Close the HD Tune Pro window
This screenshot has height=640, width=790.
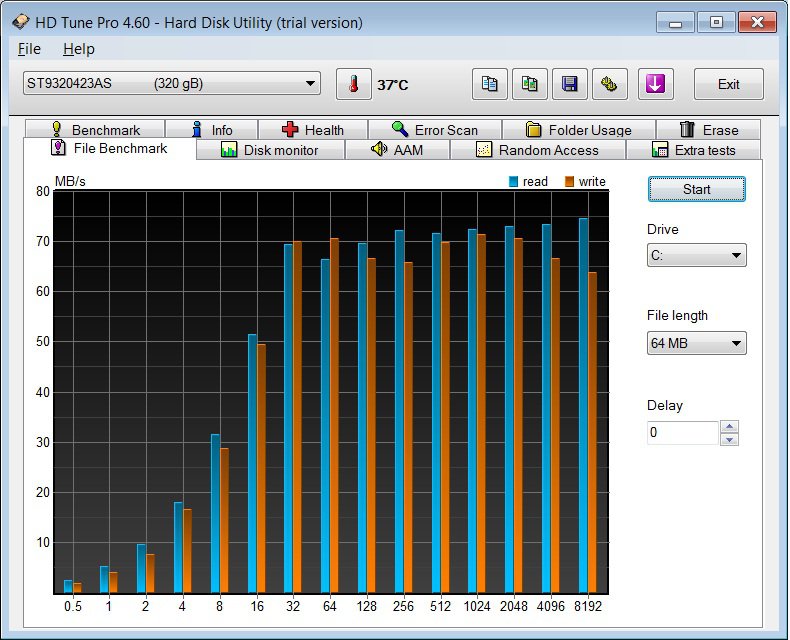[757, 23]
